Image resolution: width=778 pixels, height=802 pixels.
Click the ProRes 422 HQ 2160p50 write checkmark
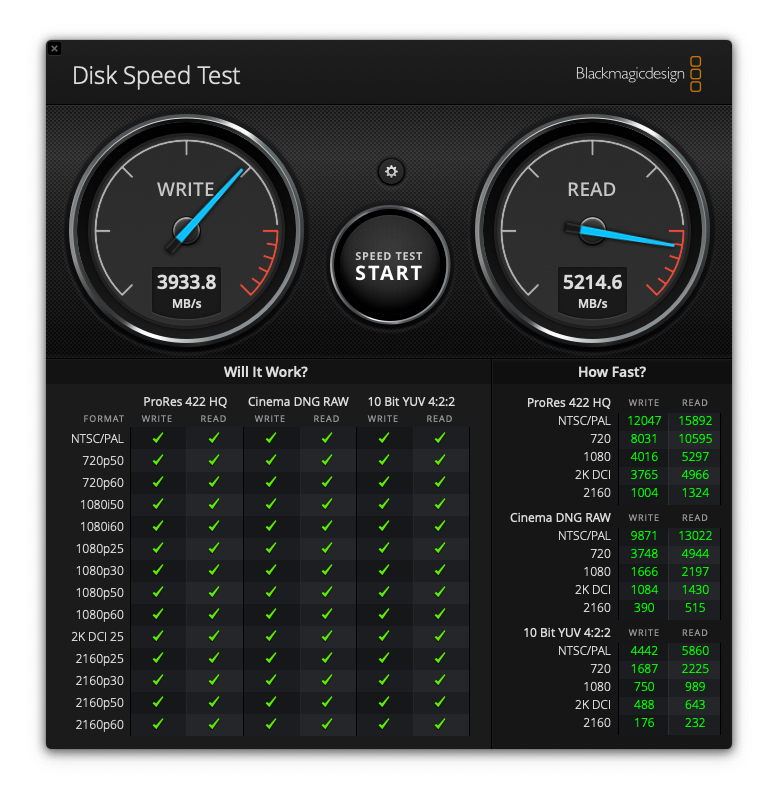click(158, 702)
